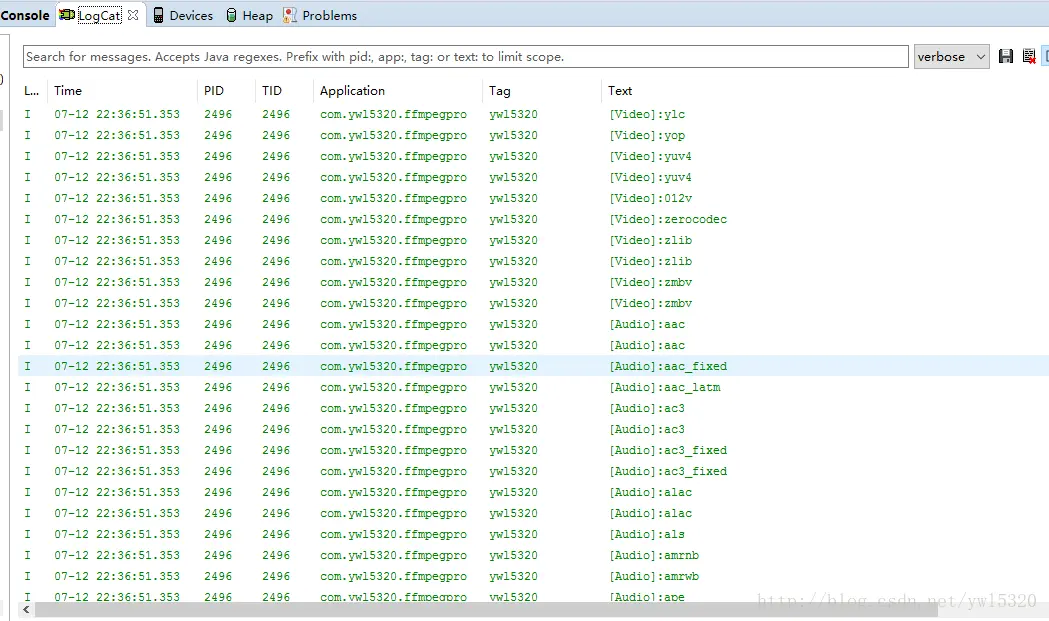Select the [Video]:yop log row
This screenshot has width=1049, height=621.
pos(533,135)
